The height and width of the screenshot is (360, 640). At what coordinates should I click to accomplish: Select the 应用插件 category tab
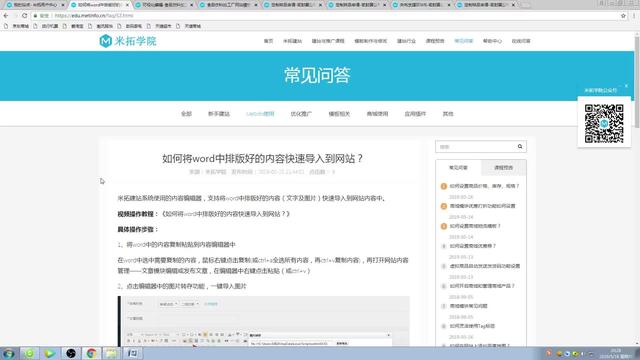point(415,114)
